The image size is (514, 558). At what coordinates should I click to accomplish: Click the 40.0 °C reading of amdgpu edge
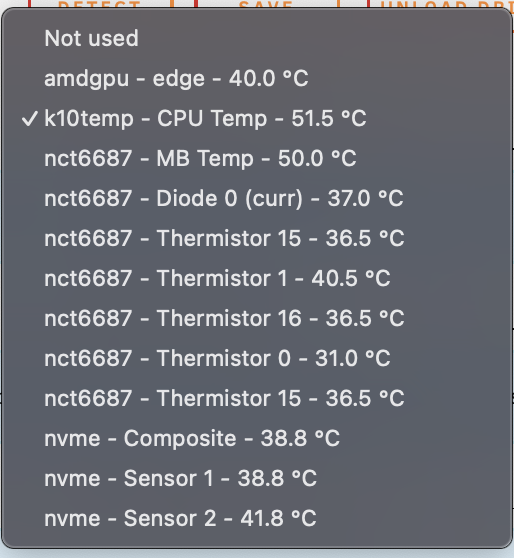(269, 78)
